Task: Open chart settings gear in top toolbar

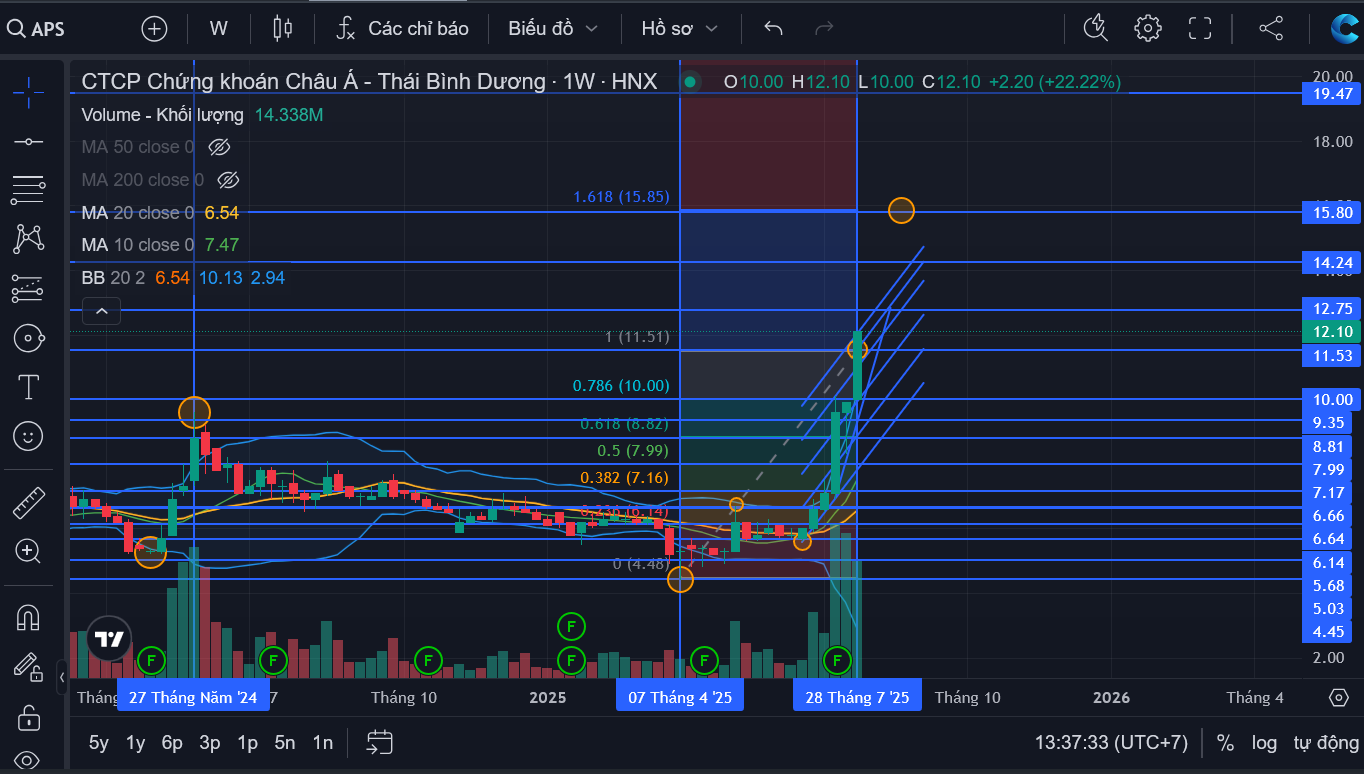Action: pyautogui.click(x=1148, y=28)
